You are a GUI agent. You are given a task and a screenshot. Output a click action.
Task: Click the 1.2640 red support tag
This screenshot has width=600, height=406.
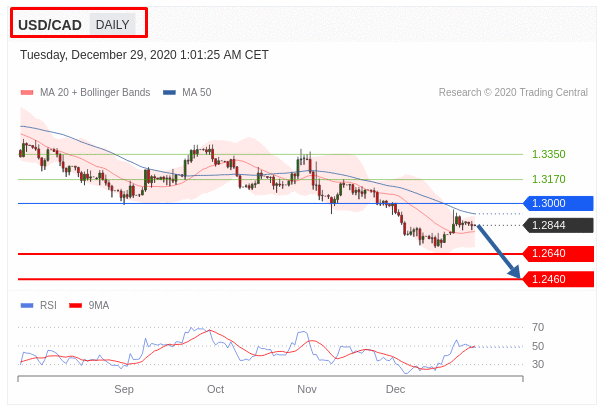tap(558, 253)
